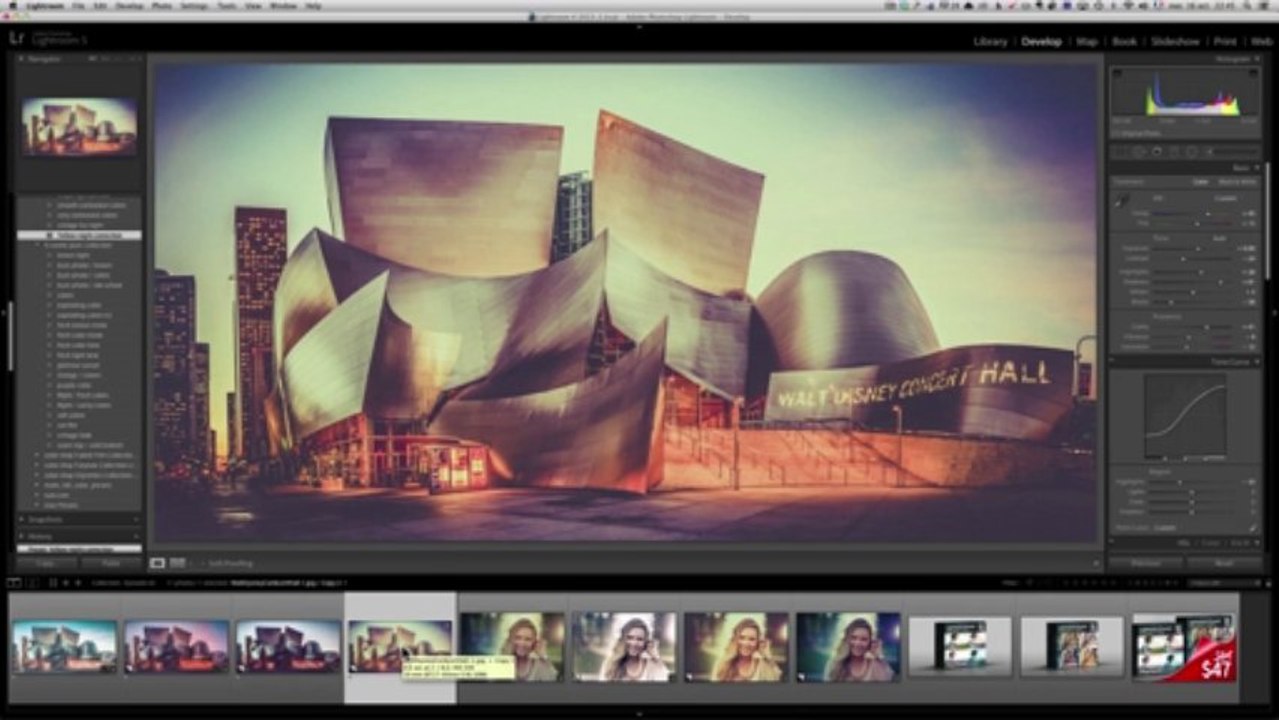Go back with filmstrip left arrow

[65, 582]
